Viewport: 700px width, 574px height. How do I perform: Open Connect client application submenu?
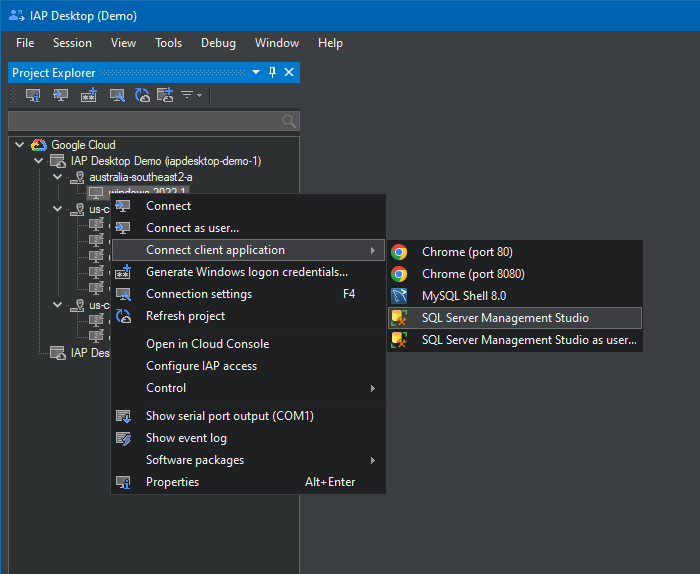[x=248, y=250]
